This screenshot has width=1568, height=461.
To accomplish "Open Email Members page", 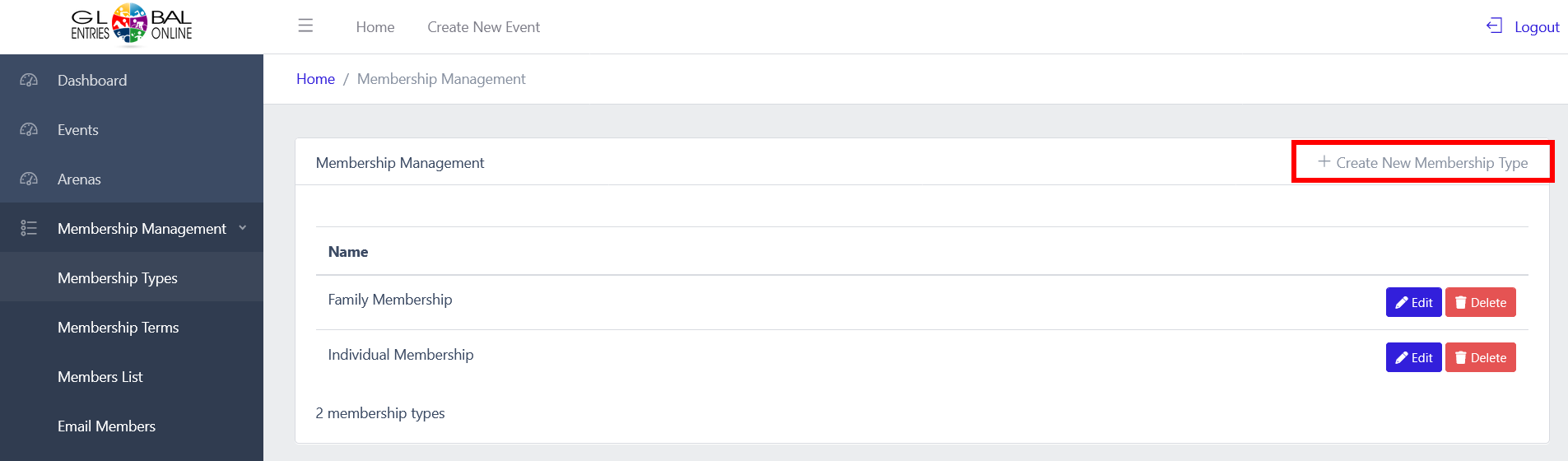I will click(106, 426).
